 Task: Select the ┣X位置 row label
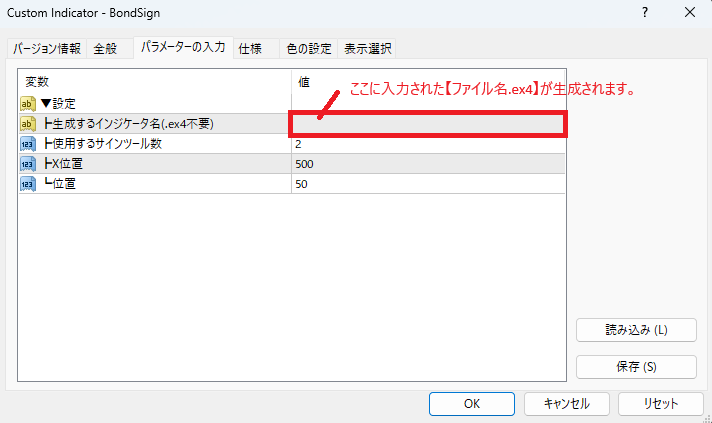[x=63, y=164]
